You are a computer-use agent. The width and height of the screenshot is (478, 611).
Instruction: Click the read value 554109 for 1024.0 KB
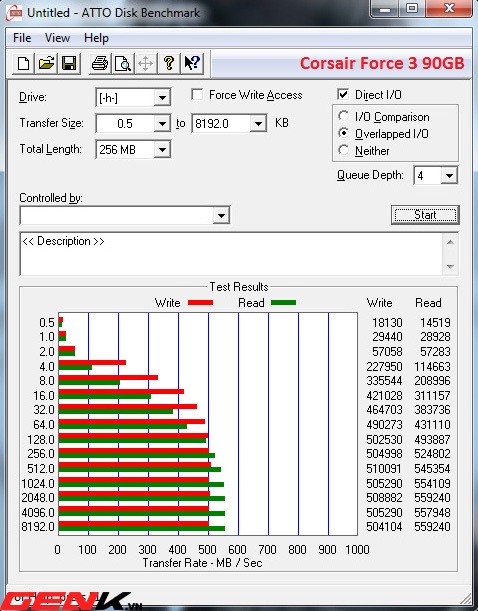click(432, 484)
